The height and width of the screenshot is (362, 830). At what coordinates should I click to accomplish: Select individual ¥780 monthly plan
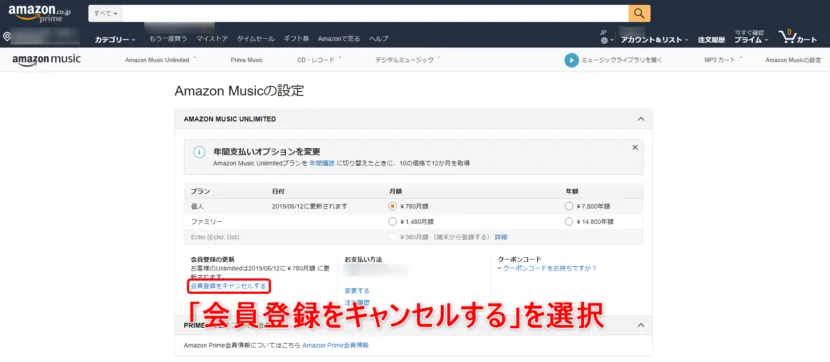tap(392, 206)
